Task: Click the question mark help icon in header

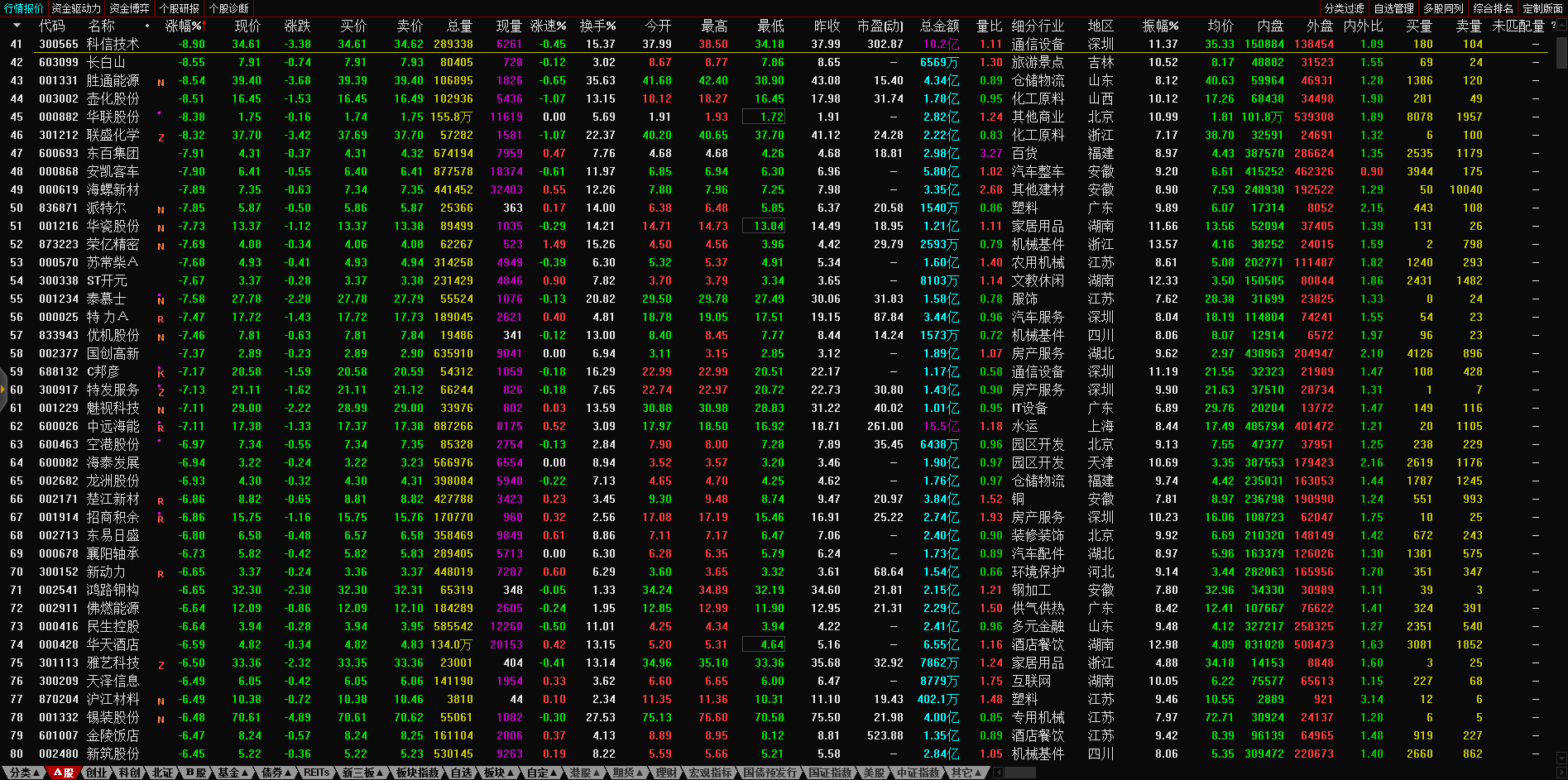Action: point(1552,26)
